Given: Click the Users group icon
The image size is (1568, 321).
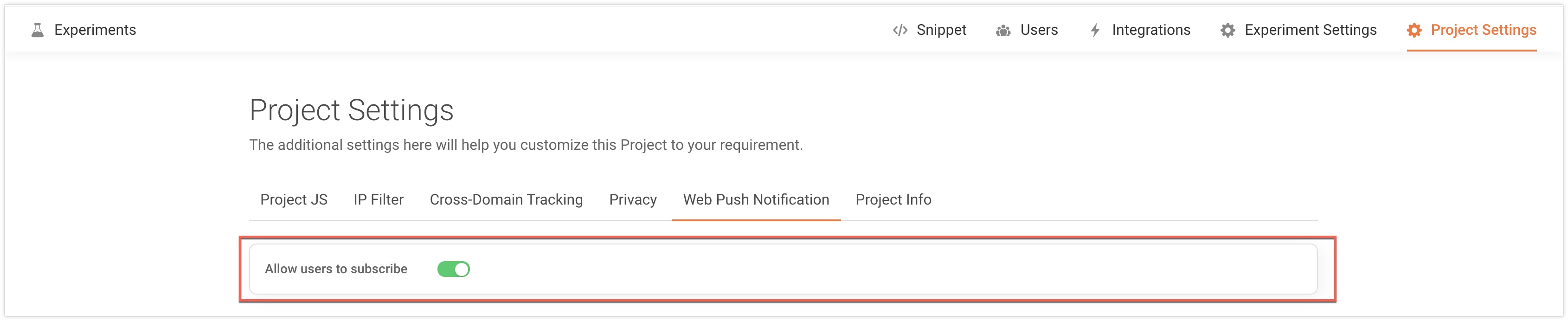Looking at the screenshot, I should click(1003, 30).
